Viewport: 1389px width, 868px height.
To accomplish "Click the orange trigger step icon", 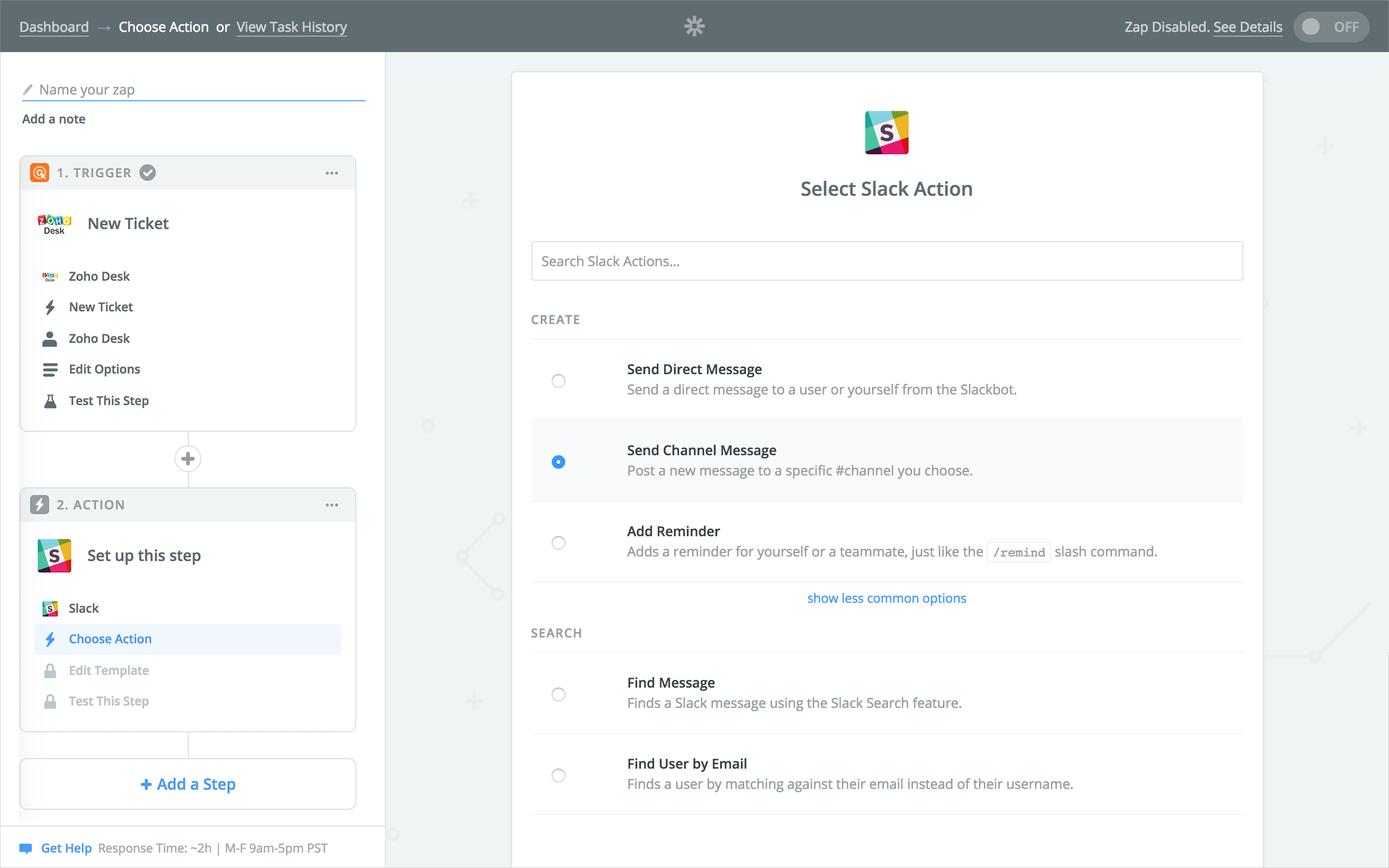I will pos(40,173).
